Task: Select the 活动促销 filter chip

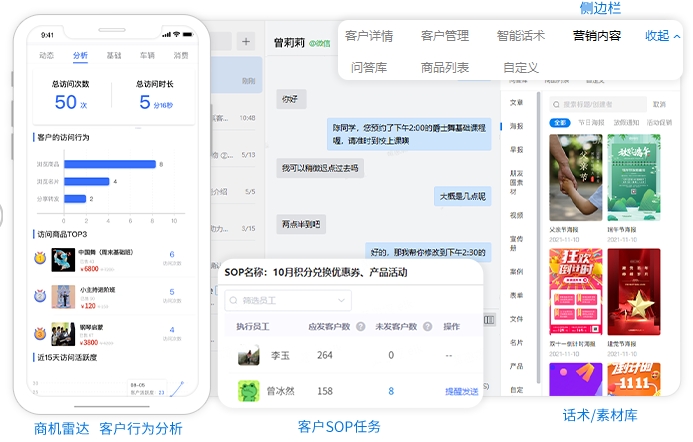Action: pyautogui.click(x=659, y=123)
